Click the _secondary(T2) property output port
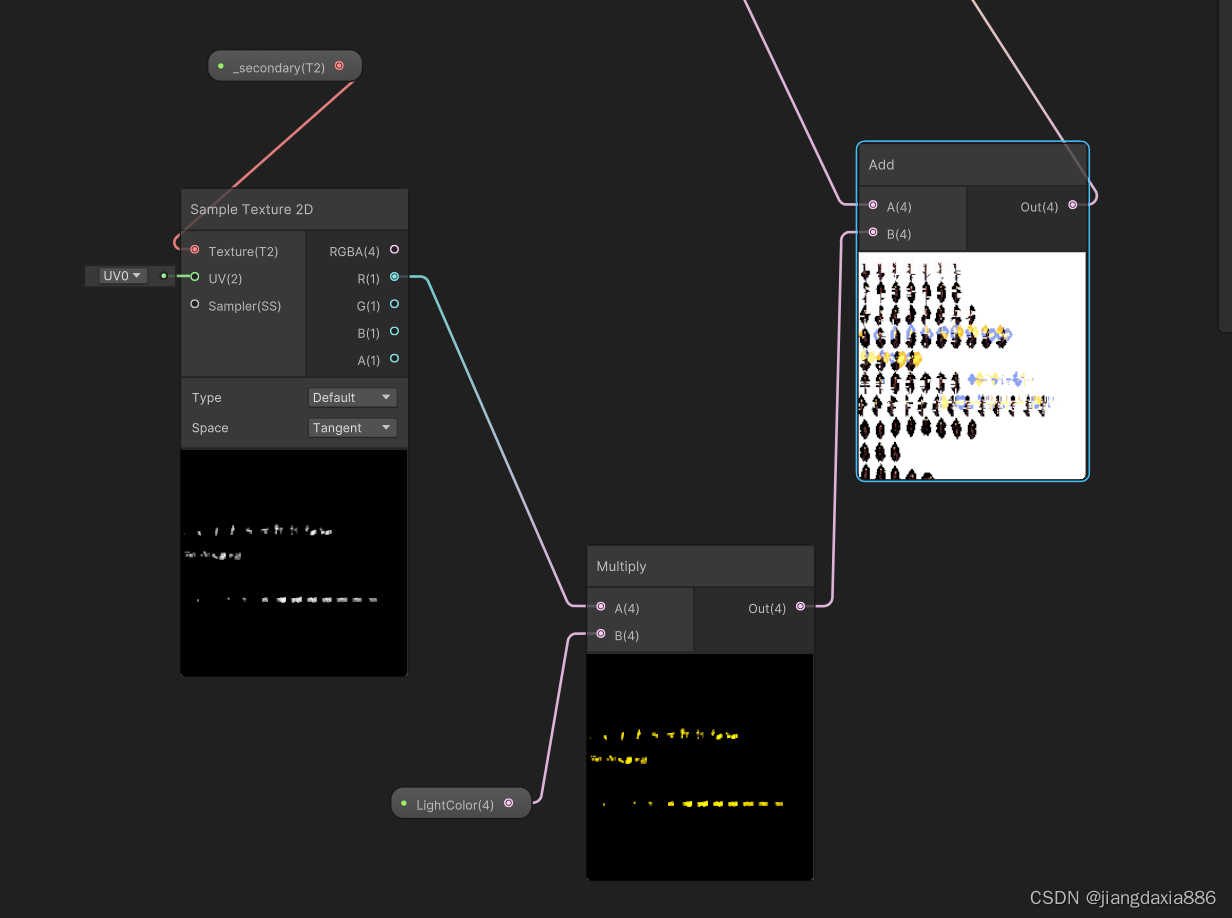This screenshot has height=918, width=1232. [x=339, y=66]
